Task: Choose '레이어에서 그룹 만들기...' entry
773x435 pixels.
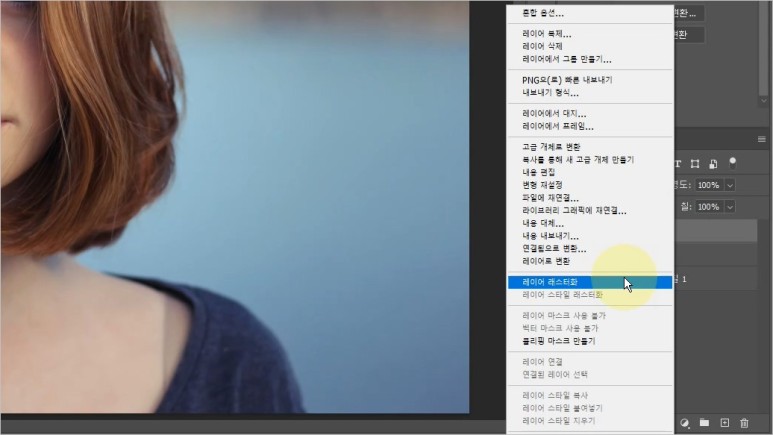Action: (x=567, y=59)
